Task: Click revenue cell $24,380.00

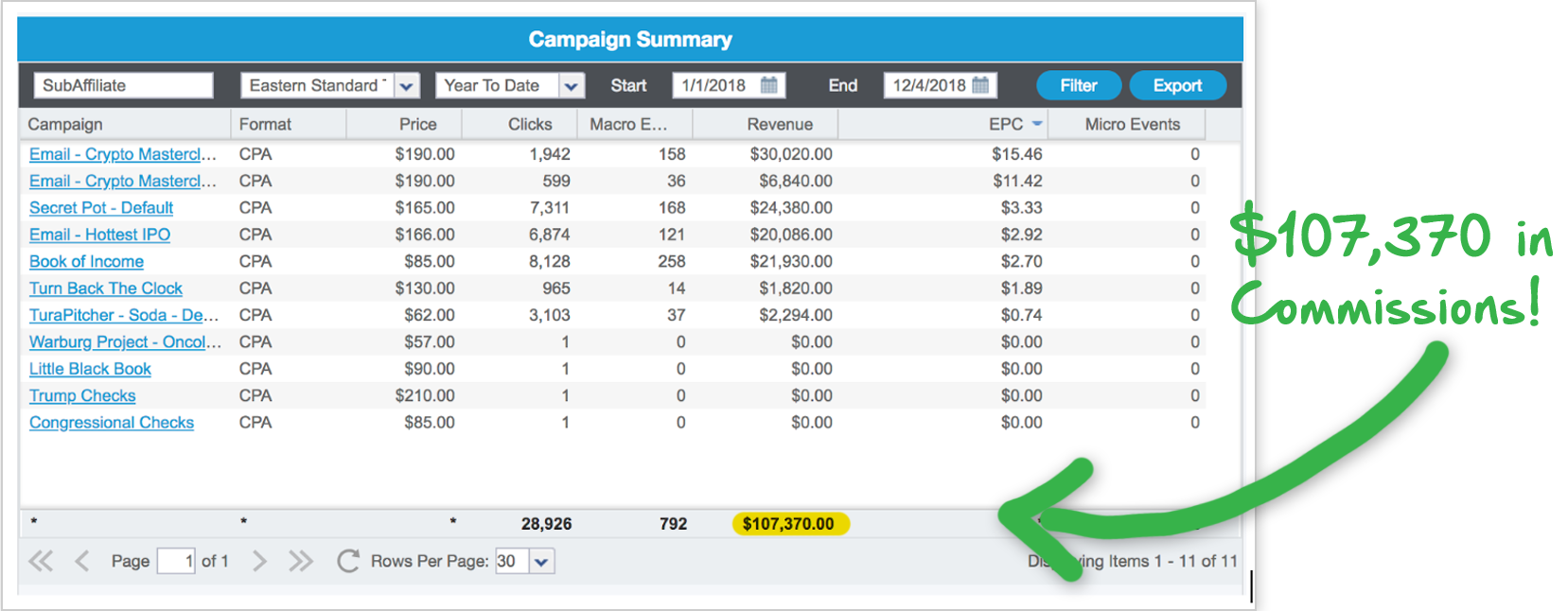Action: coord(791,208)
